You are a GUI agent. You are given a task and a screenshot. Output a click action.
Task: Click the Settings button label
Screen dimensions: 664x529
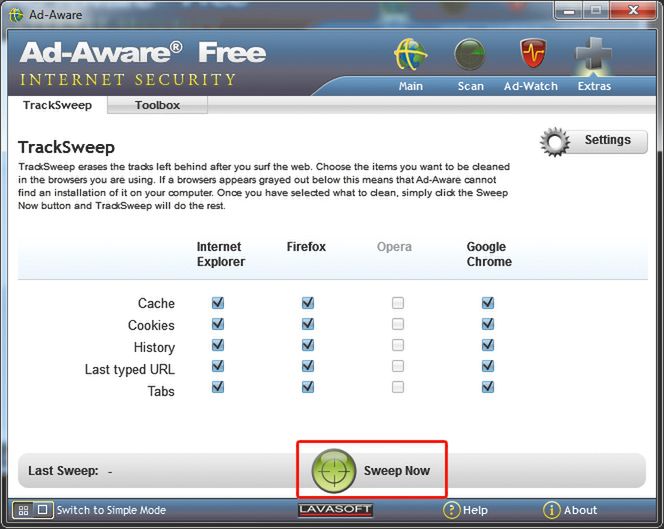pos(608,140)
